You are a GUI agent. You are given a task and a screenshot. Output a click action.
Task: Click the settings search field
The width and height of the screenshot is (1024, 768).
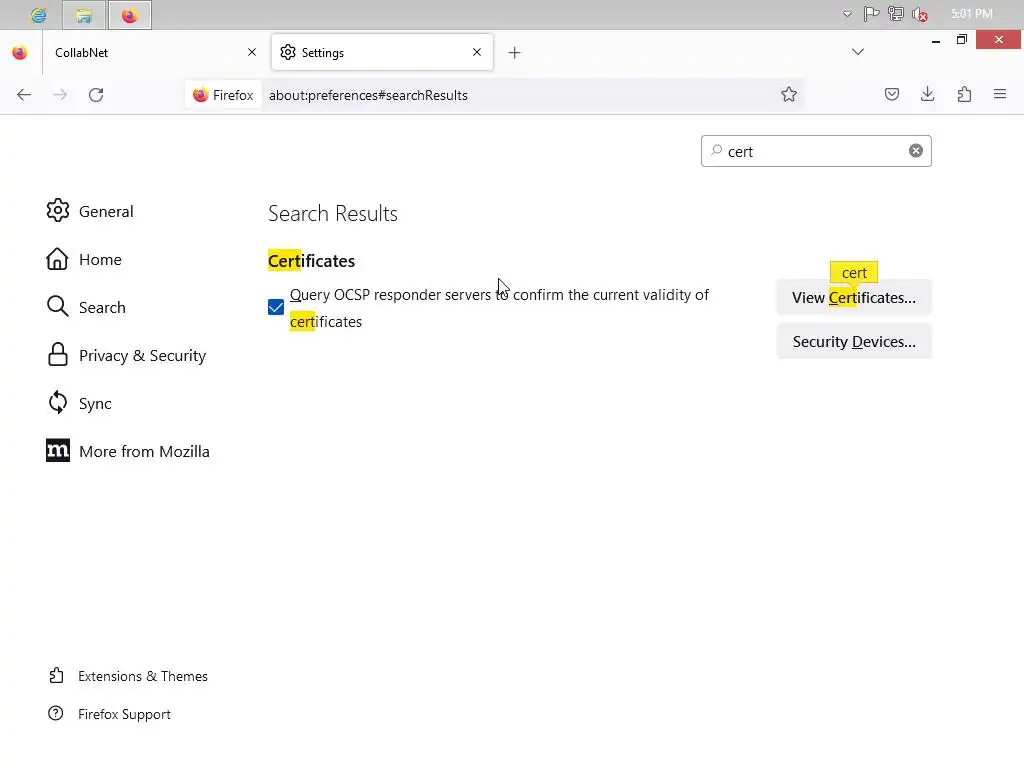point(810,151)
